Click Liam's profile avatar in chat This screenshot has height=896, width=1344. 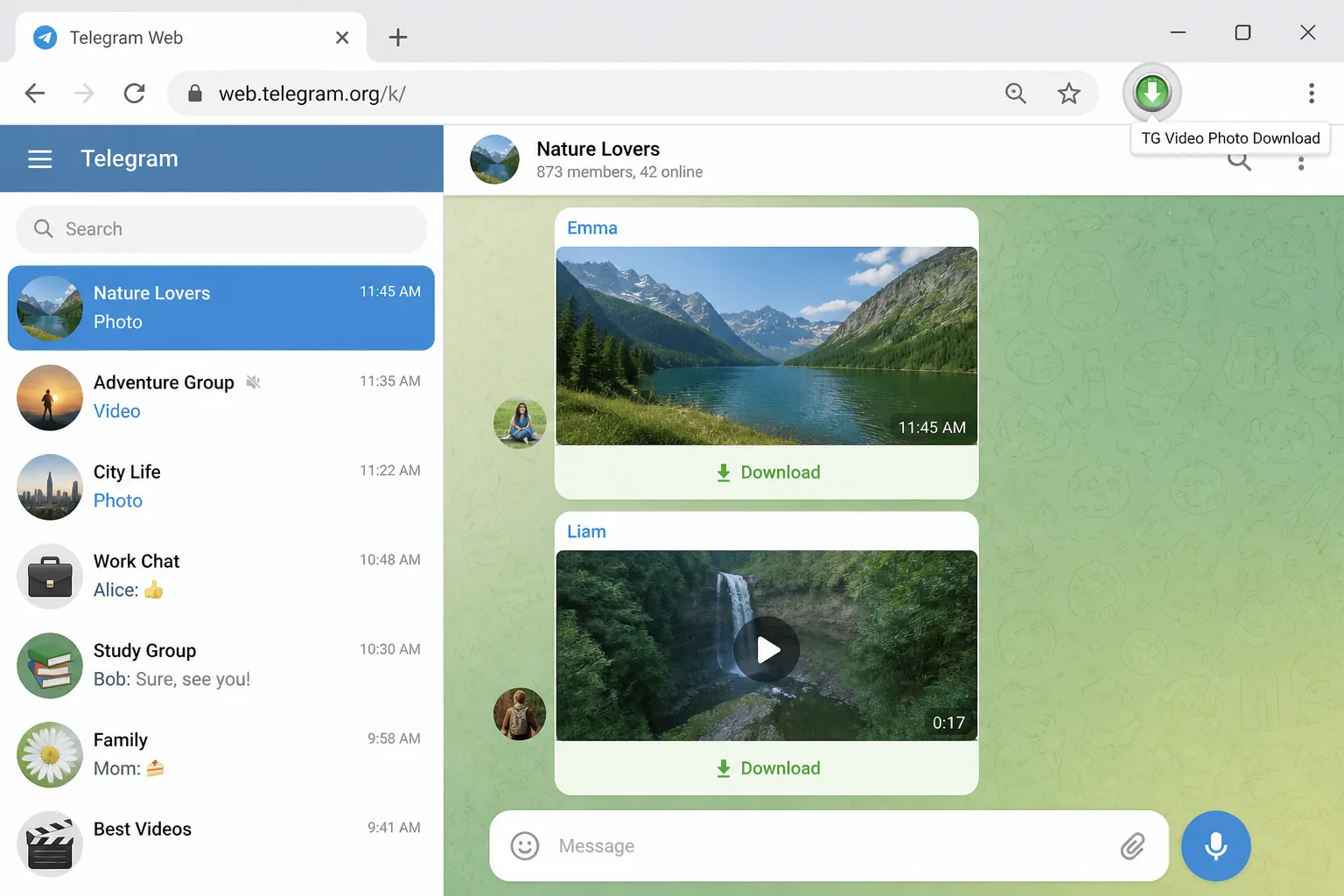point(520,714)
